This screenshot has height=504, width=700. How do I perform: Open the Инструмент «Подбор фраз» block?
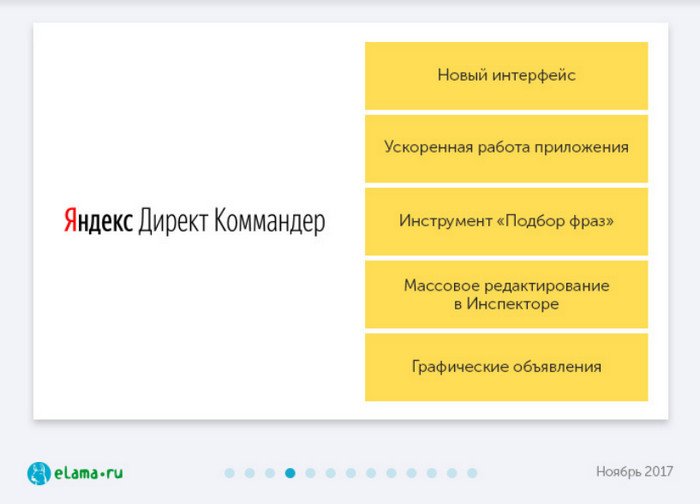coord(506,221)
